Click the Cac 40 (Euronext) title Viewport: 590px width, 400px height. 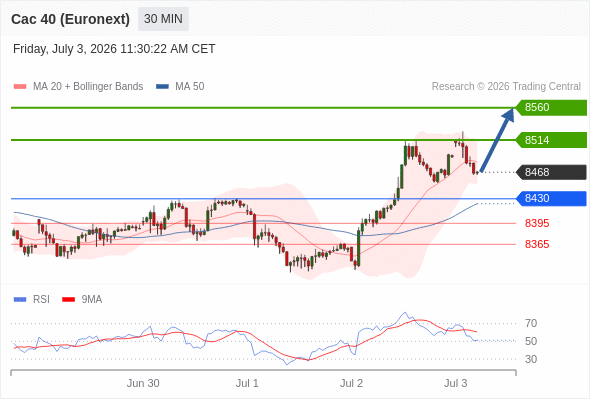(x=70, y=19)
